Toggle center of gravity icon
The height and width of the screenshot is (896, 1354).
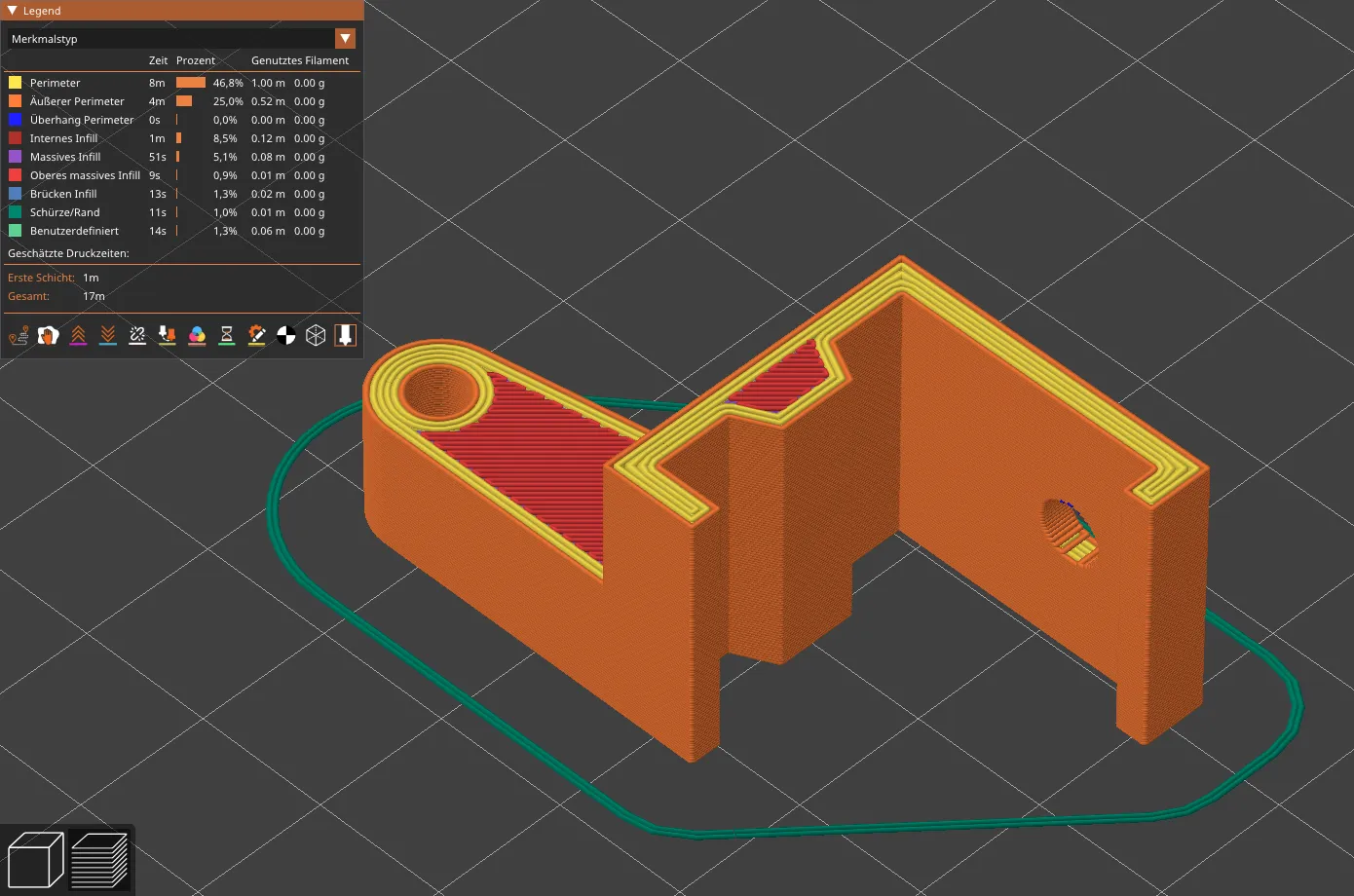click(286, 336)
